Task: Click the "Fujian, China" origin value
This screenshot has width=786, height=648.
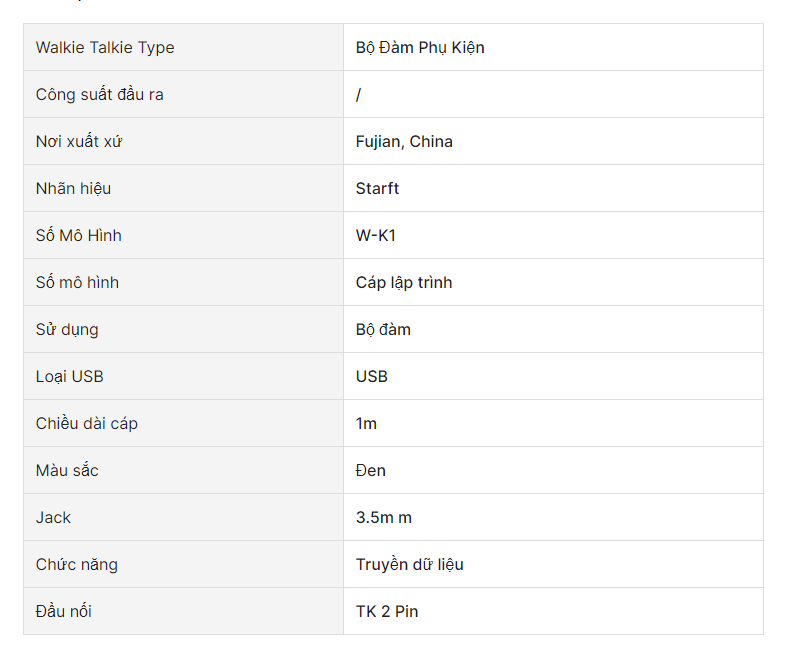Action: click(x=404, y=142)
